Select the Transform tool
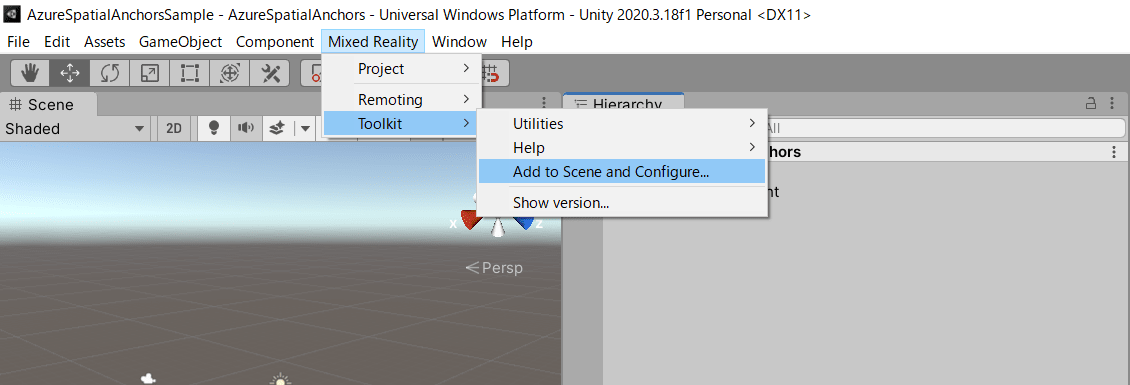This screenshot has height=385, width=1130. pyautogui.click(x=229, y=73)
